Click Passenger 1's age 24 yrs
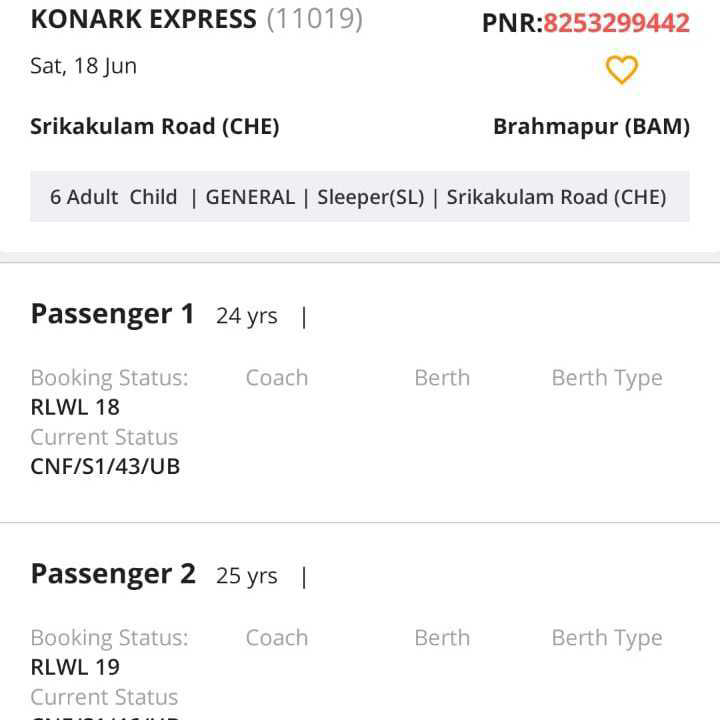 [x=246, y=316]
